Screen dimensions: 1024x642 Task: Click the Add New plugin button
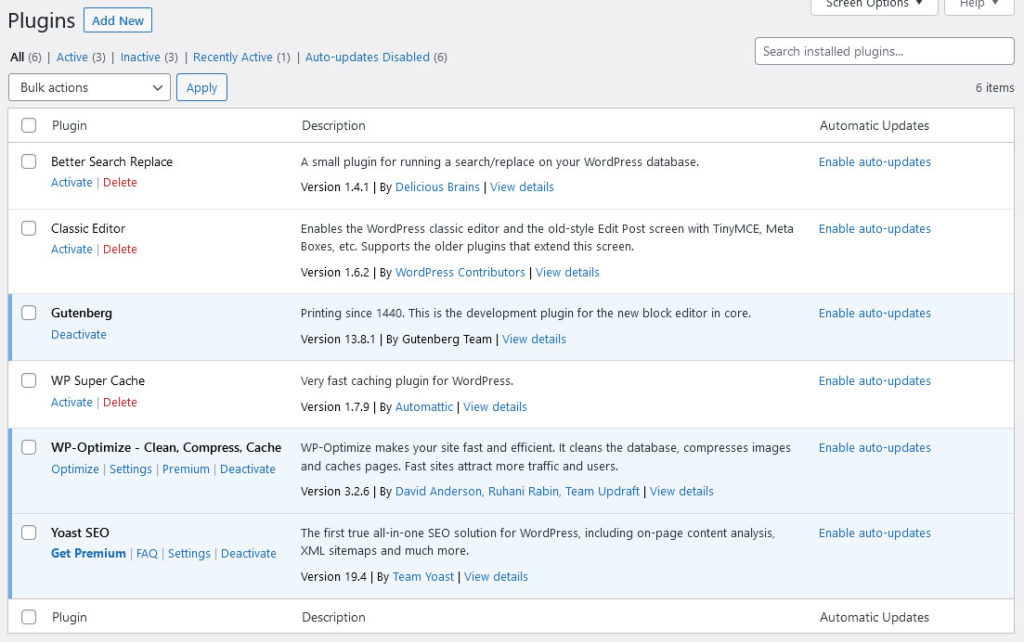point(118,20)
